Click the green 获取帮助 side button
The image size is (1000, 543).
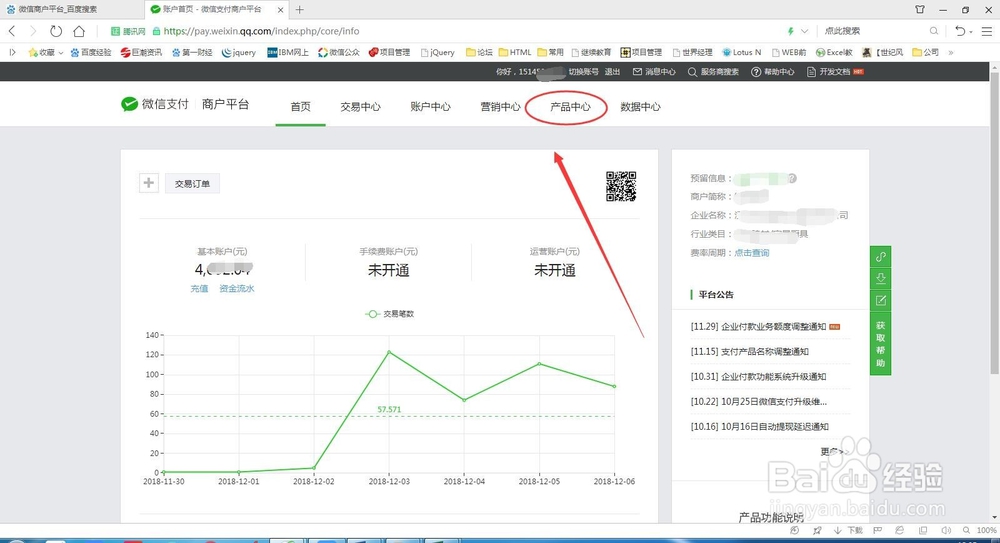tap(881, 344)
